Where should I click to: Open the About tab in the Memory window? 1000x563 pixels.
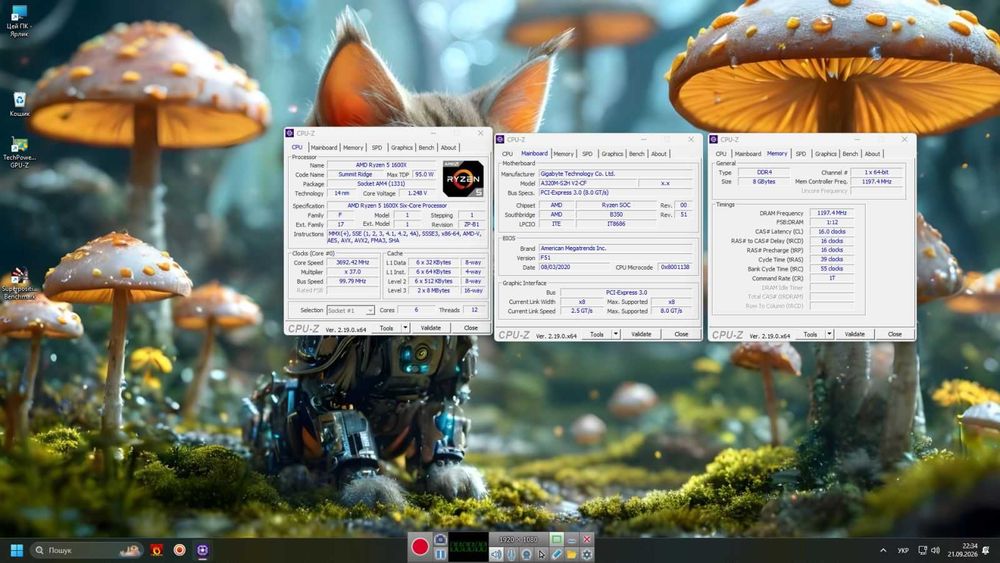pos(872,154)
